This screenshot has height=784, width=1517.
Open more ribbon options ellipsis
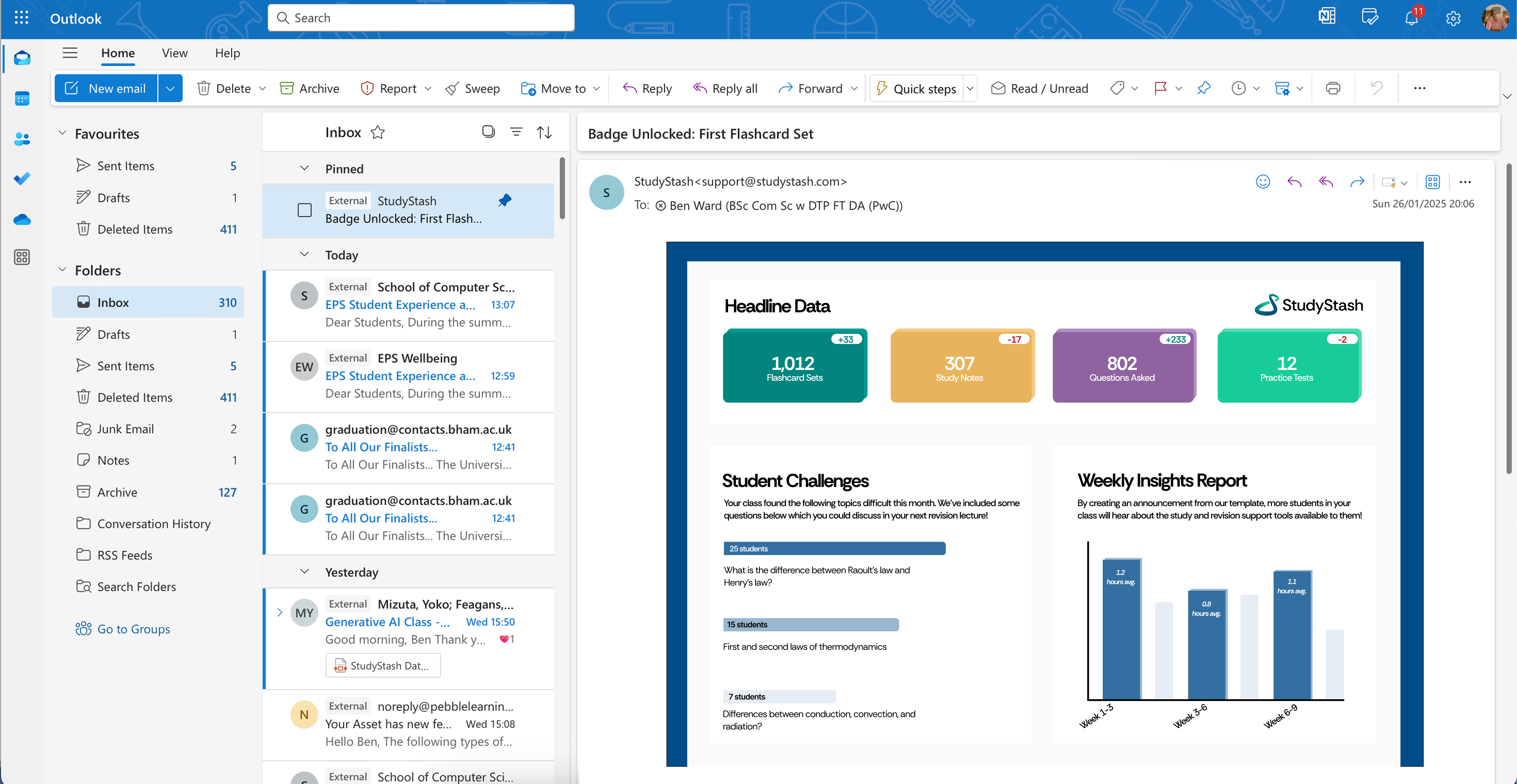pos(1420,88)
